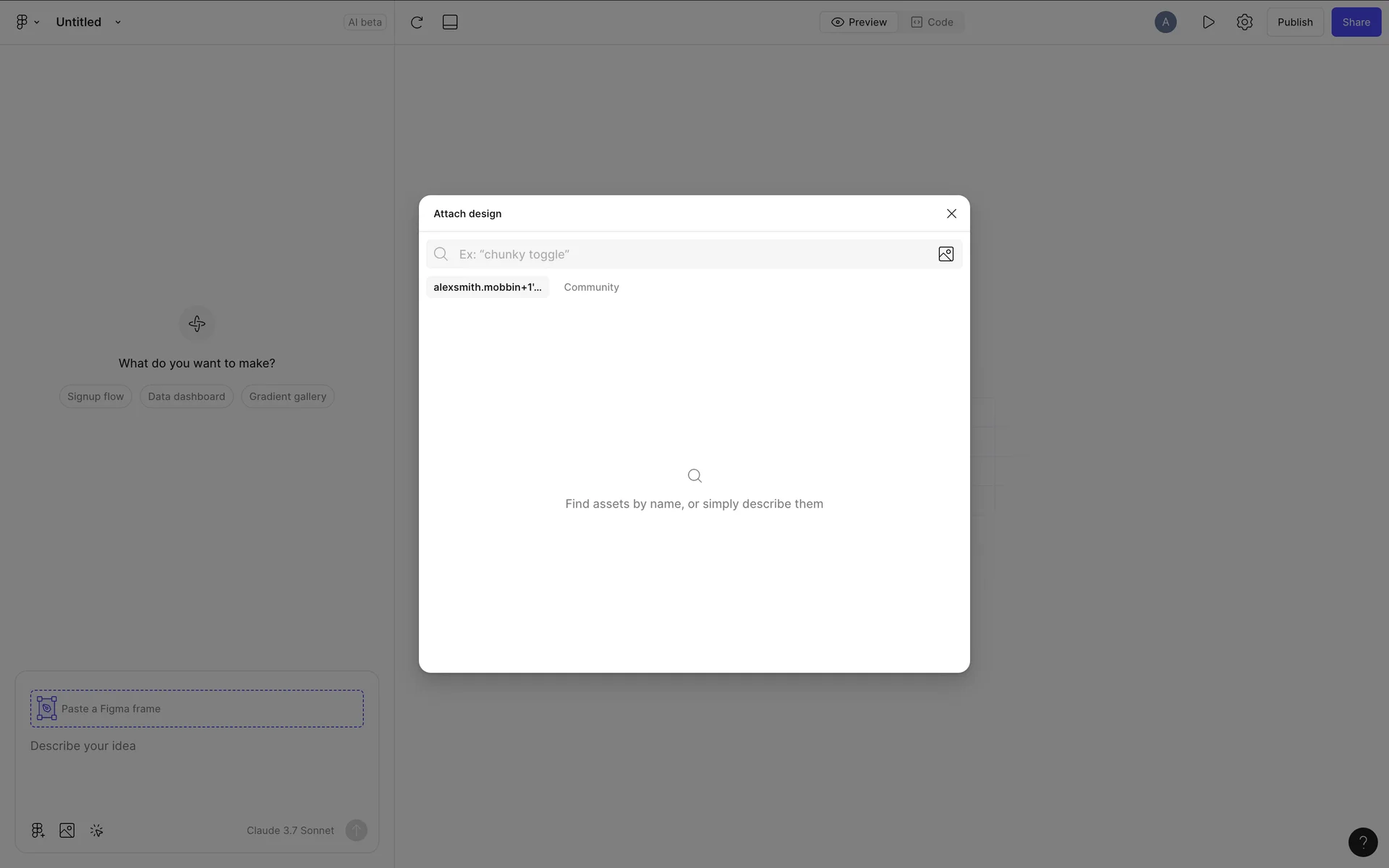Open the help question mark button
Image resolution: width=1389 pixels, height=868 pixels.
pyautogui.click(x=1362, y=842)
